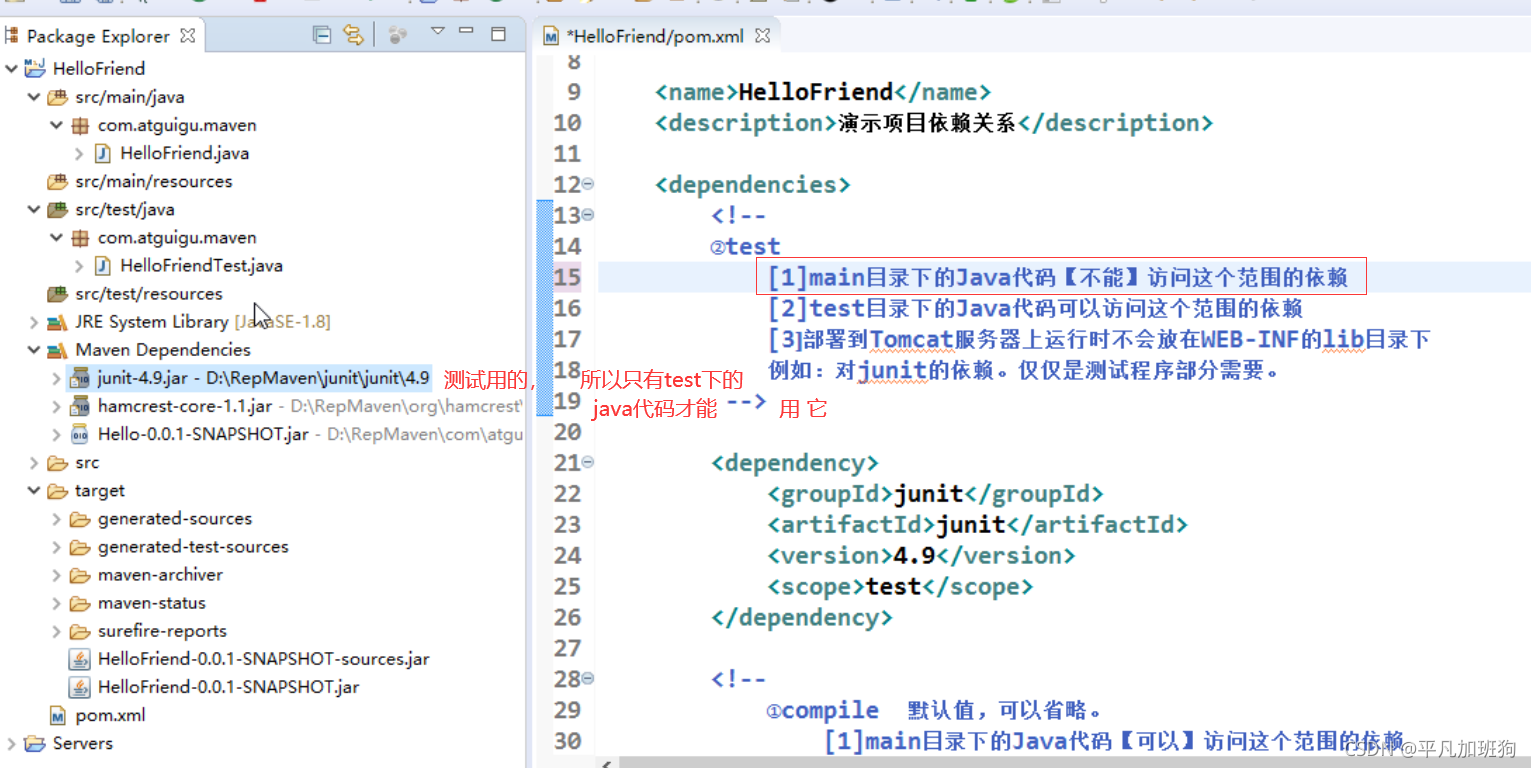Click HelloFriend.java file icon
Image resolution: width=1531 pixels, height=768 pixels.
point(103,153)
